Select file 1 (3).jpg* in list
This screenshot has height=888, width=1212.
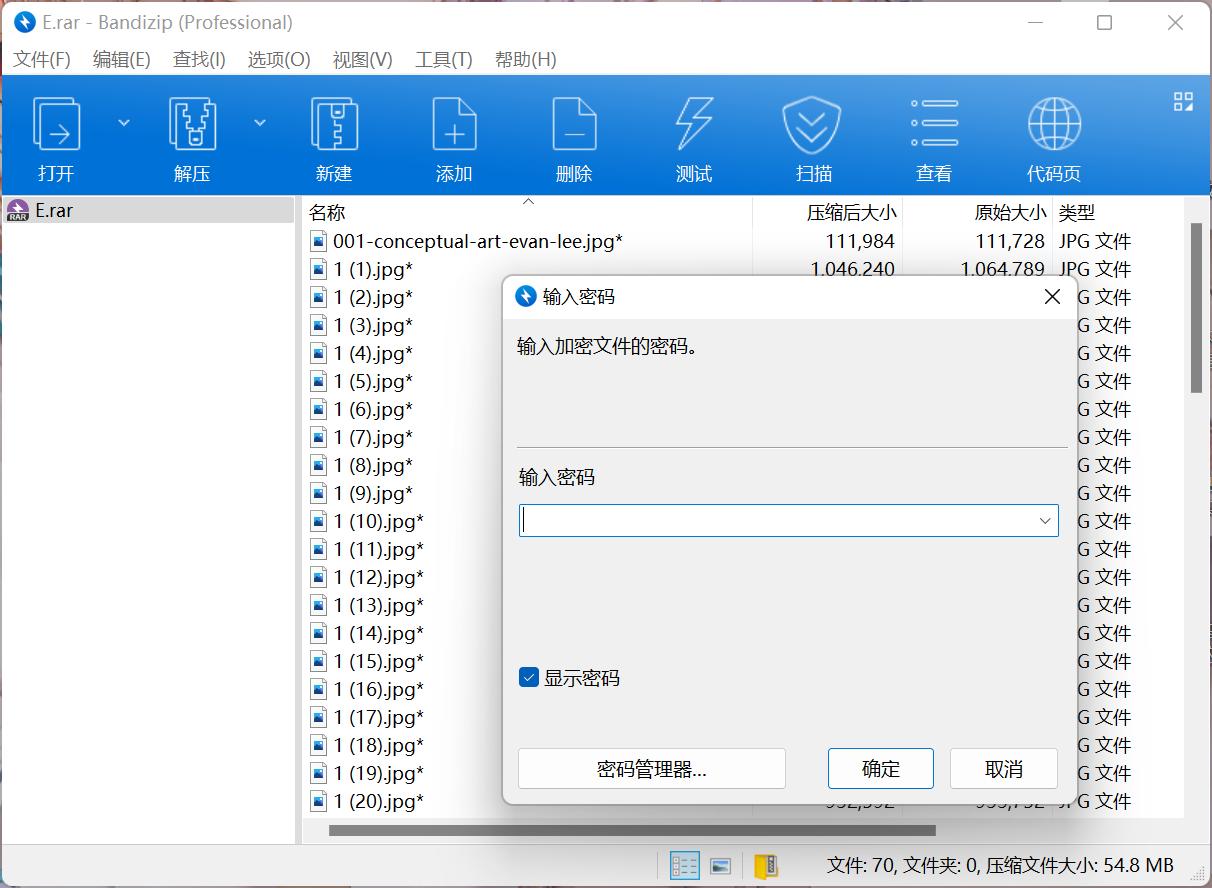coord(373,325)
